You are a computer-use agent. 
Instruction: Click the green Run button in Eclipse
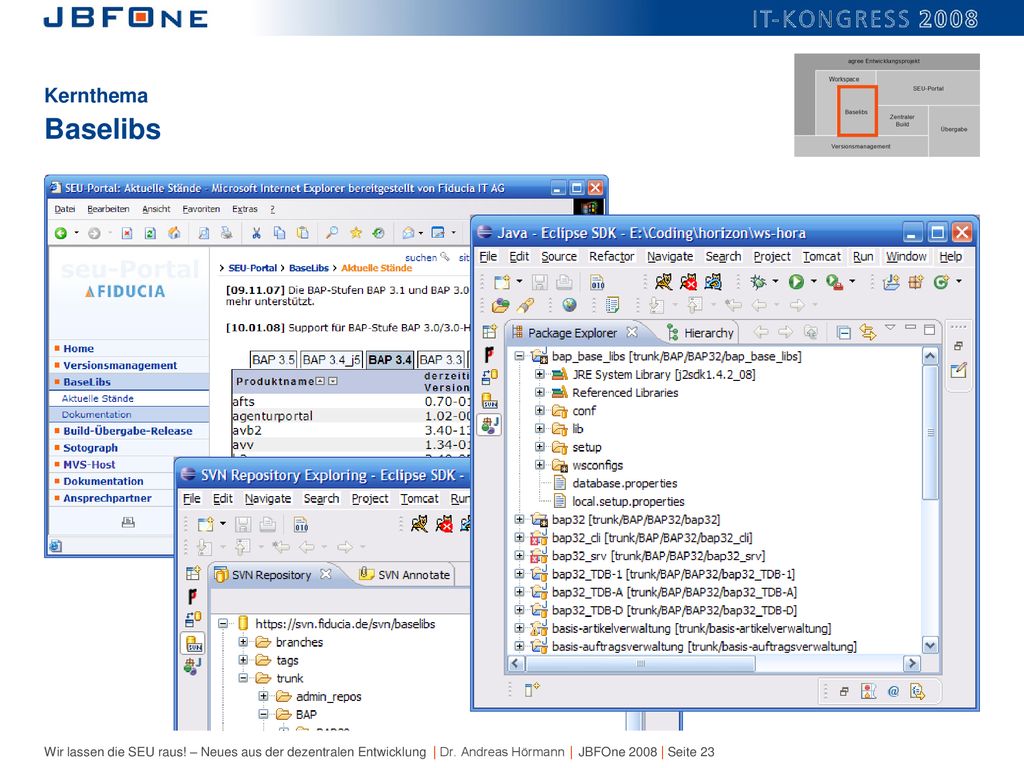(x=796, y=282)
